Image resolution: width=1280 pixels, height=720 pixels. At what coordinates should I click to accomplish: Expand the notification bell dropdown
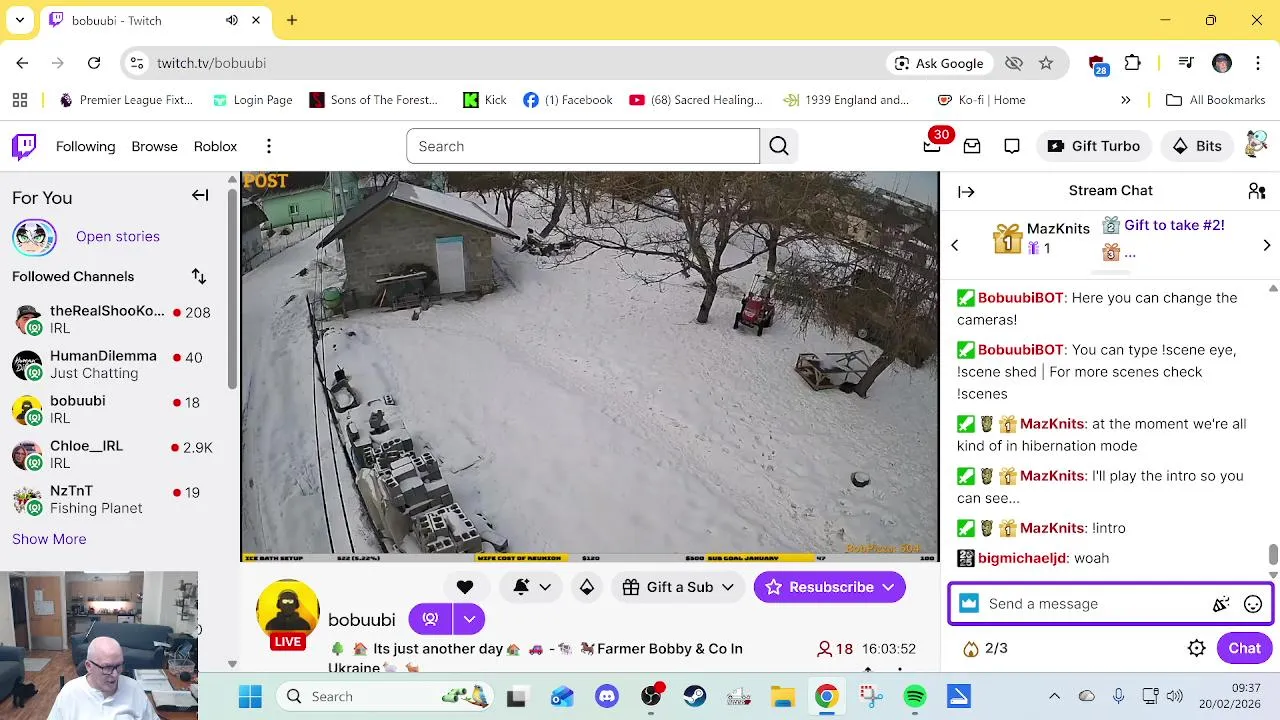pos(545,587)
